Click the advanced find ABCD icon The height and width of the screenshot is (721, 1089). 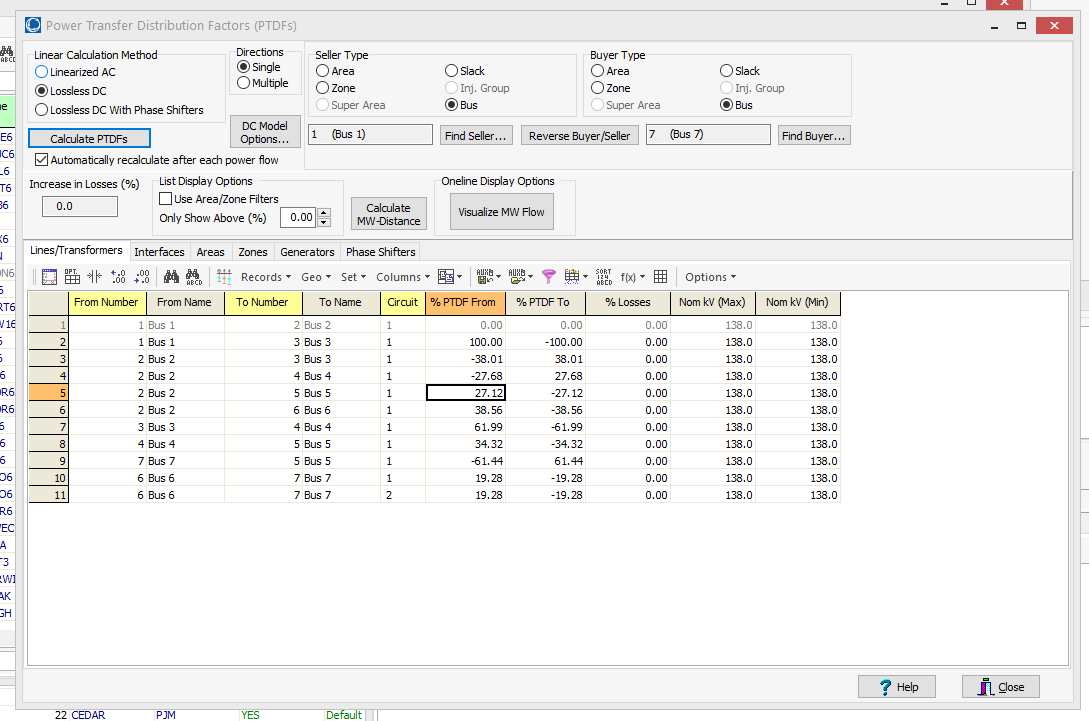192,276
